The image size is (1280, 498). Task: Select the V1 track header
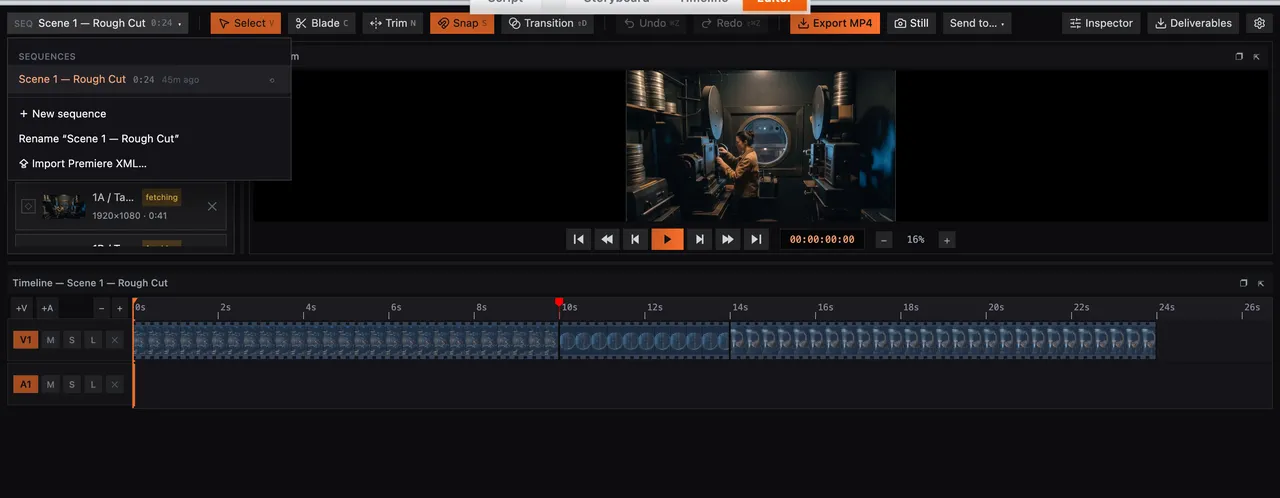(26, 340)
